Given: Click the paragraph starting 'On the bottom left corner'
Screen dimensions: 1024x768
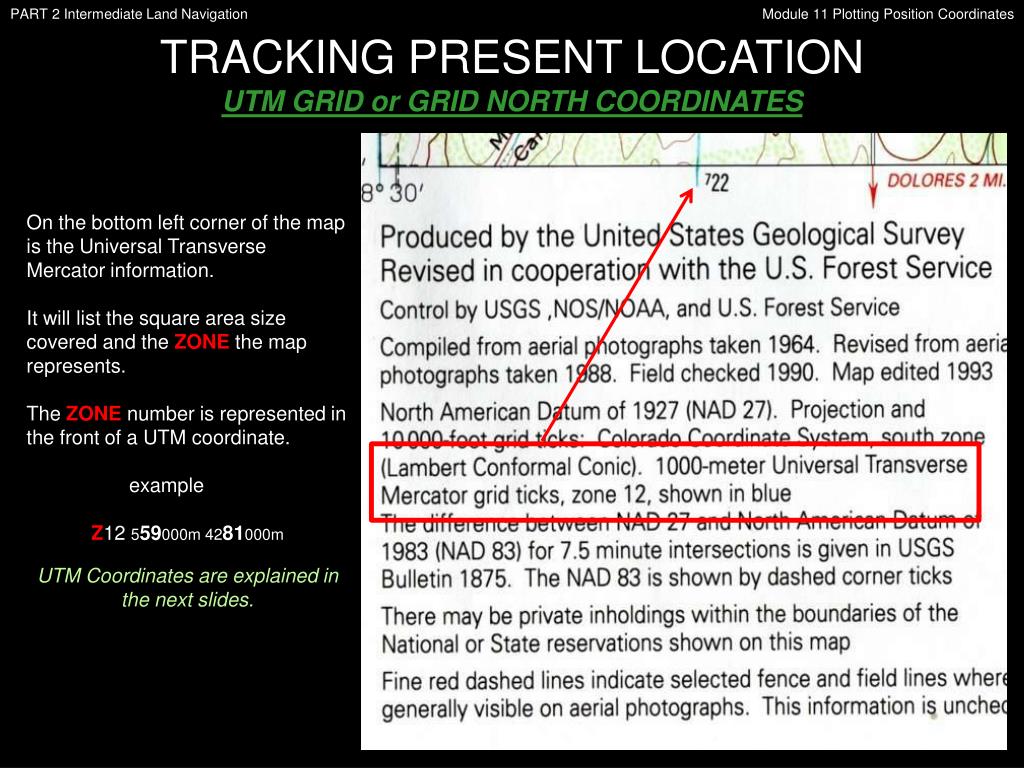Looking at the screenshot, I should pyautogui.click(x=185, y=246).
